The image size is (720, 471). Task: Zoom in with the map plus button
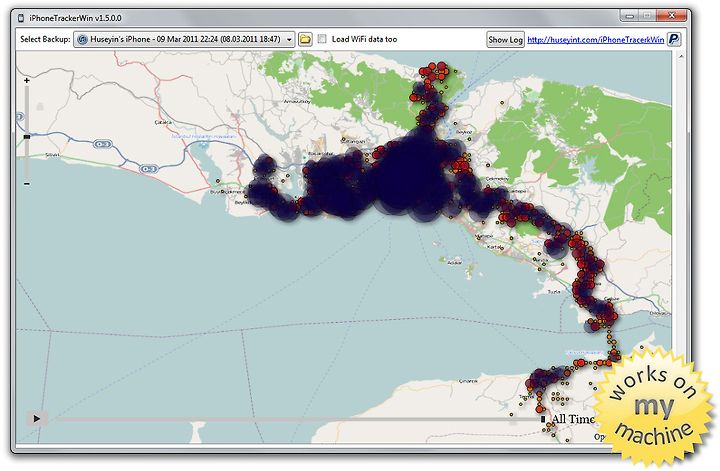click(27, 80)
